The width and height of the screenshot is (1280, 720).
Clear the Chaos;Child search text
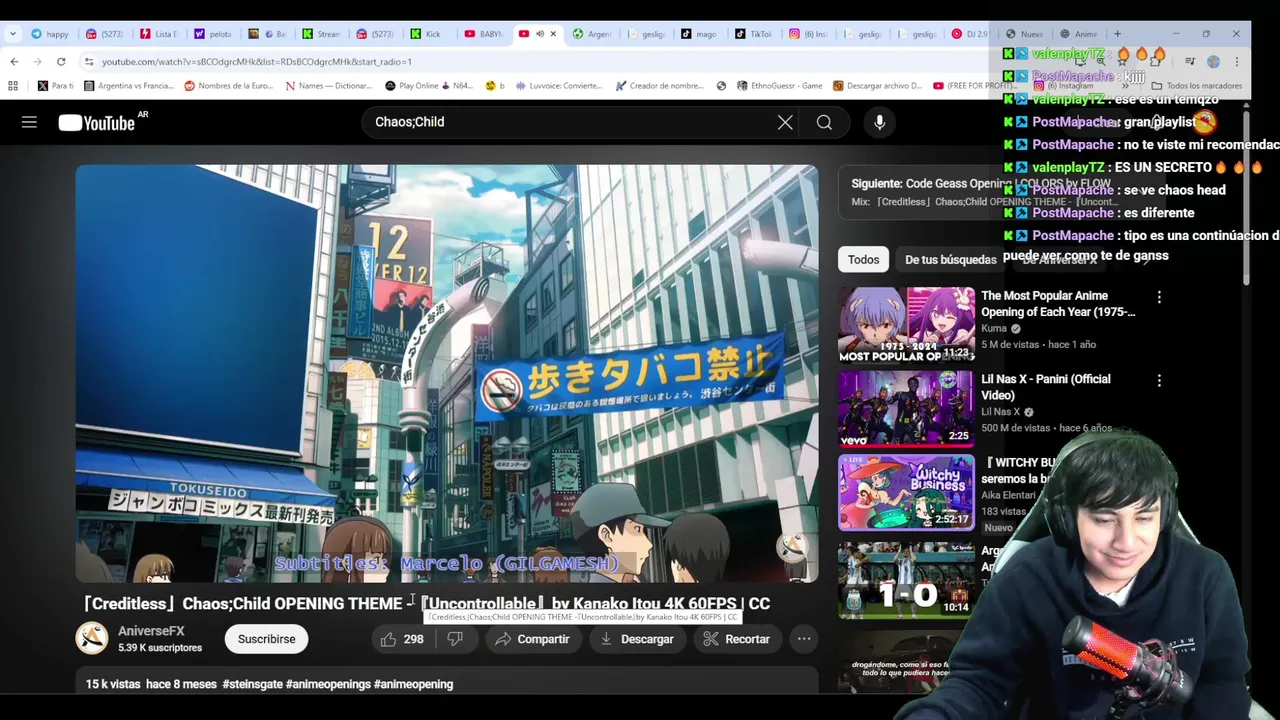[x=785, y=122]
